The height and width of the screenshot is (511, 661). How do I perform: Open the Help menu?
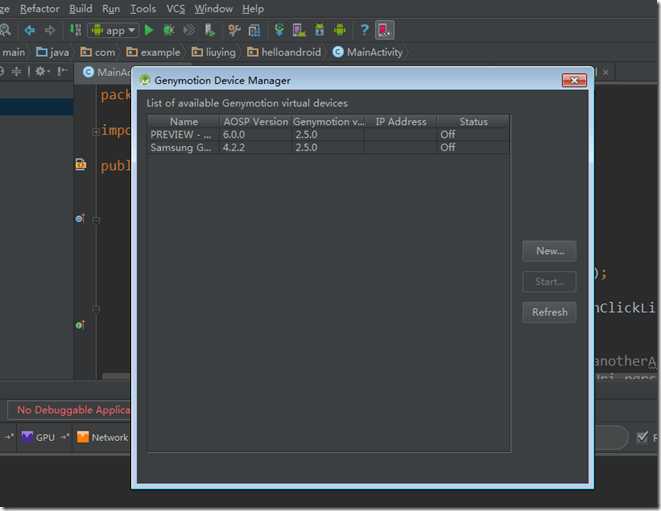click(x=253, y=9)
